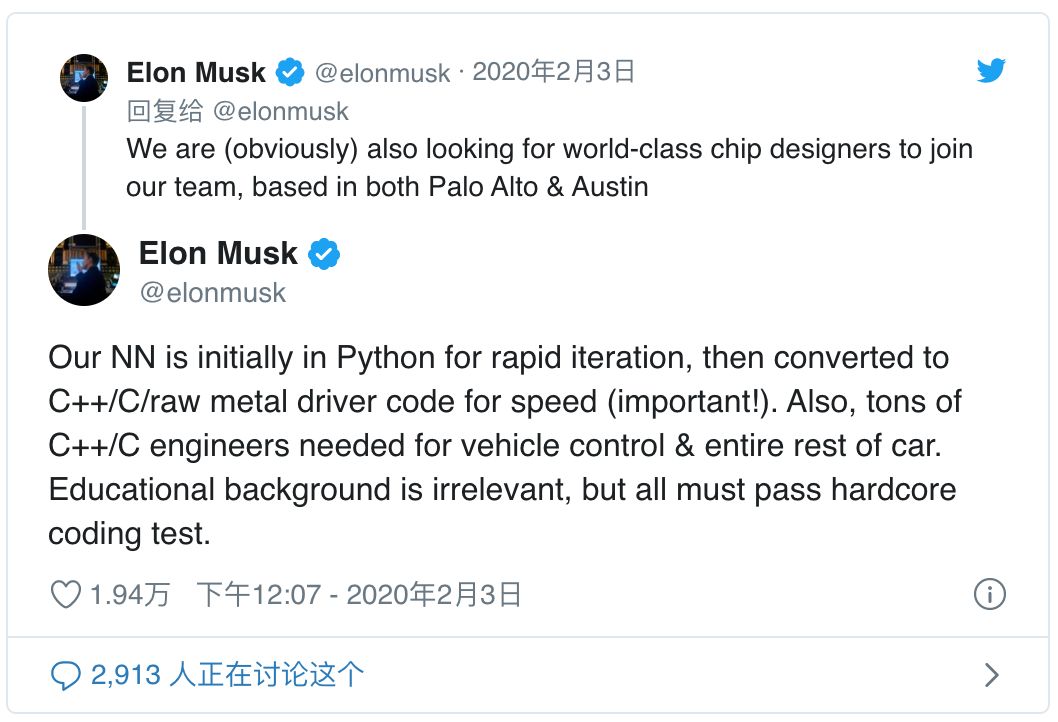Click the Twitter bird logo
The image size is (1058, 722).
point(991,70)
